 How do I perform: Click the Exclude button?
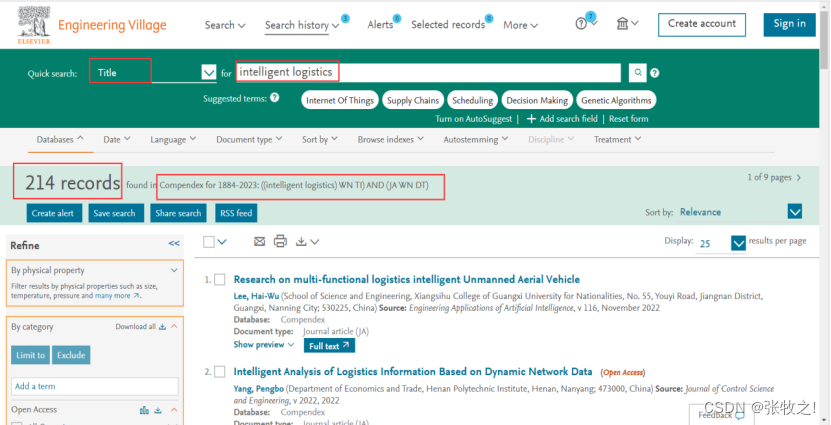pyautogui.click(x=71, y=355)
